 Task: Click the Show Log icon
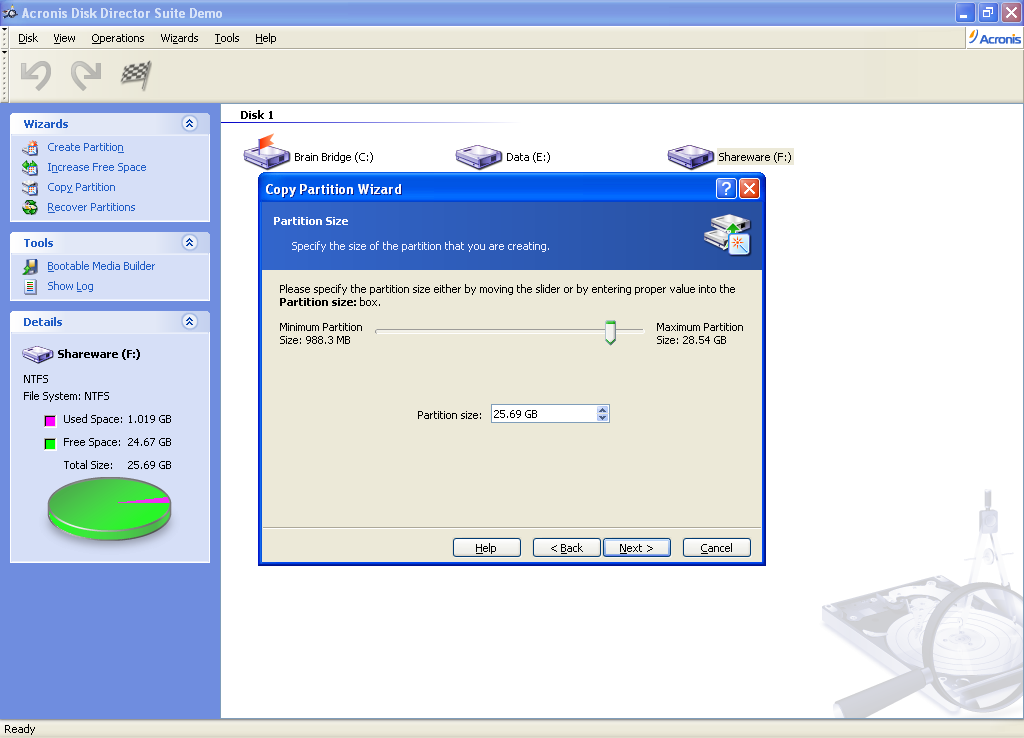30,287
